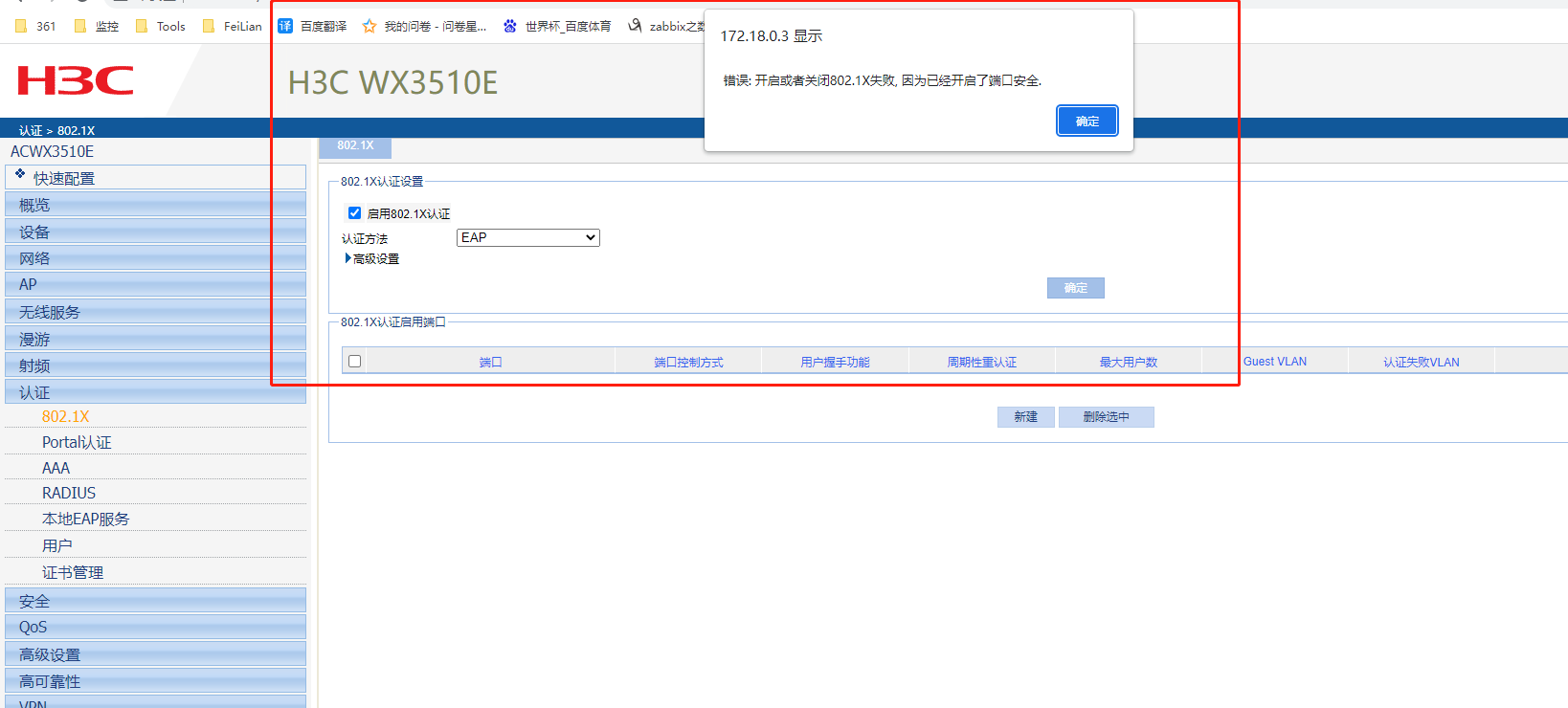This screenshot has height=708, width=1568.
Task: Click the 新建 button
Action: pyautogui.click(x=1026, y=417)
